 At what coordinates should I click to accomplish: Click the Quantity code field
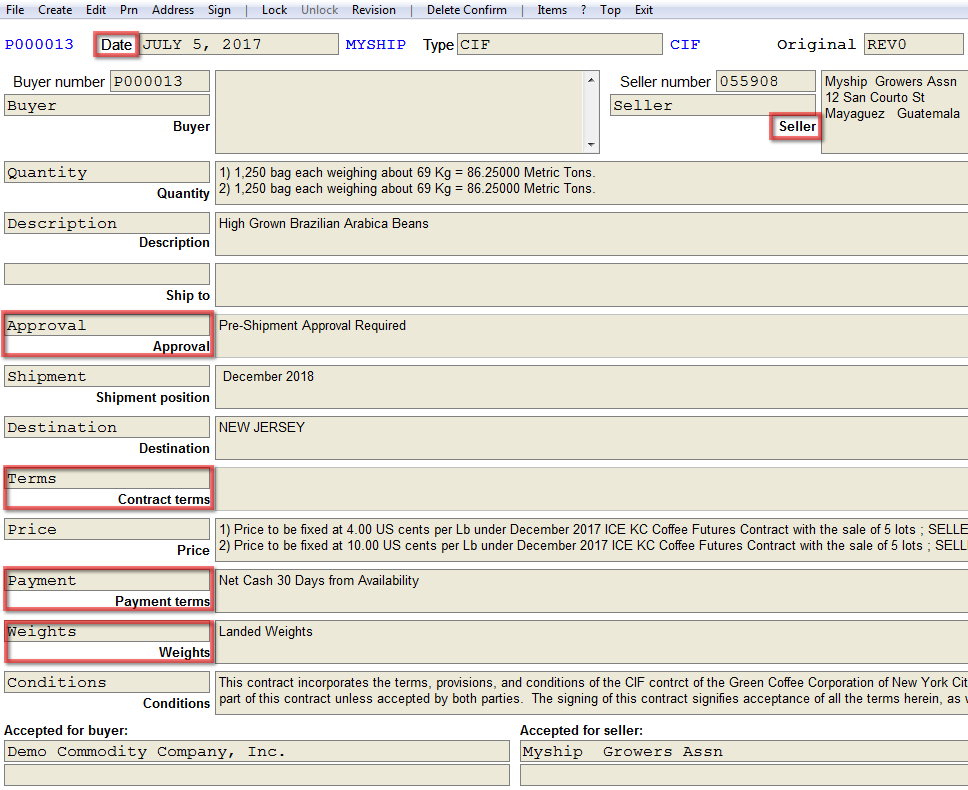click(107, 172)
